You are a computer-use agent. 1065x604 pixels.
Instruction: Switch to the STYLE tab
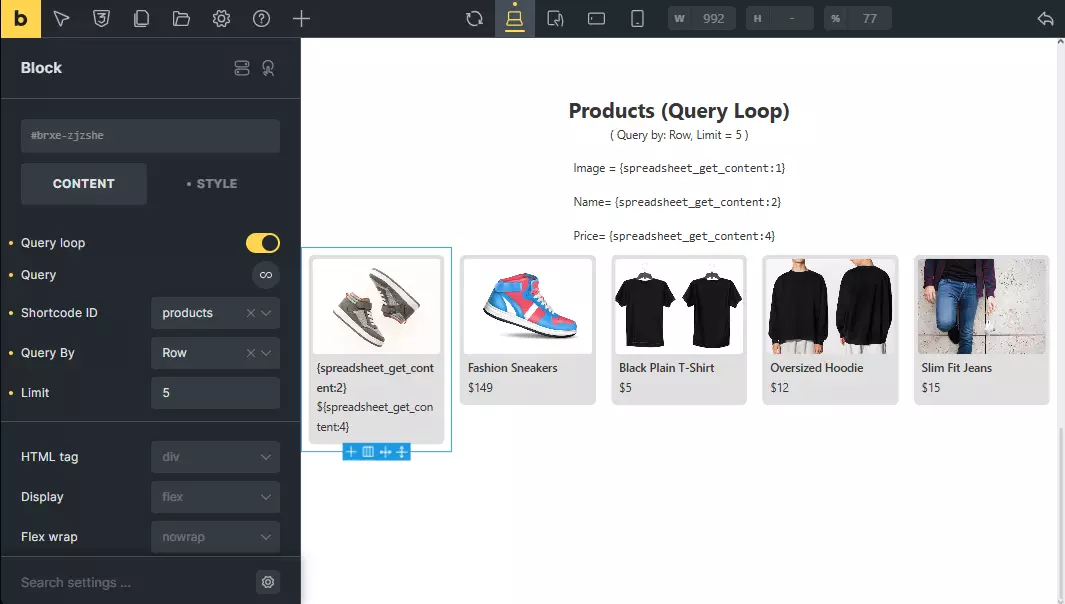click(213, 184)
